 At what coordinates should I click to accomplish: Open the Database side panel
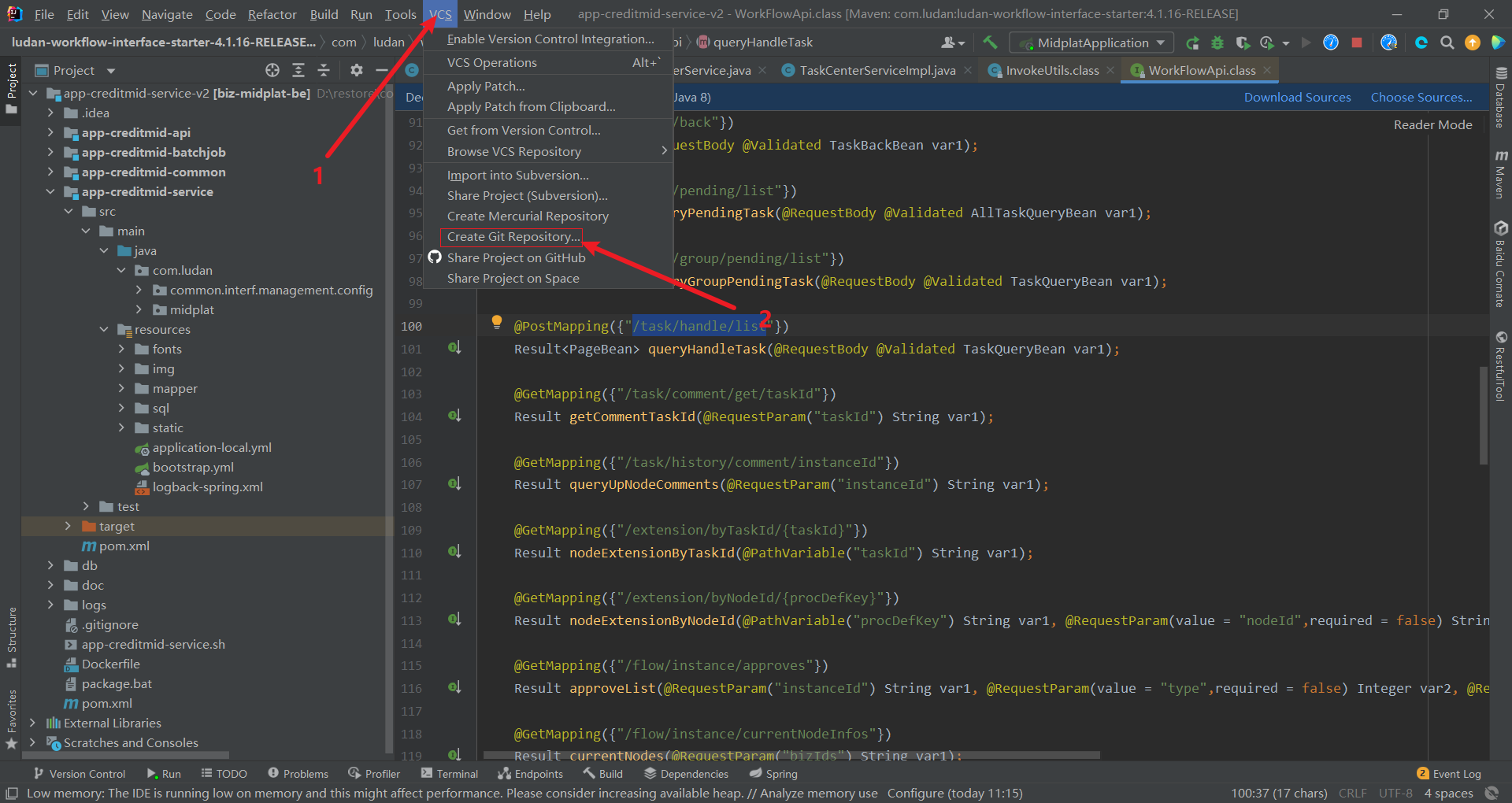point(1501,98)
